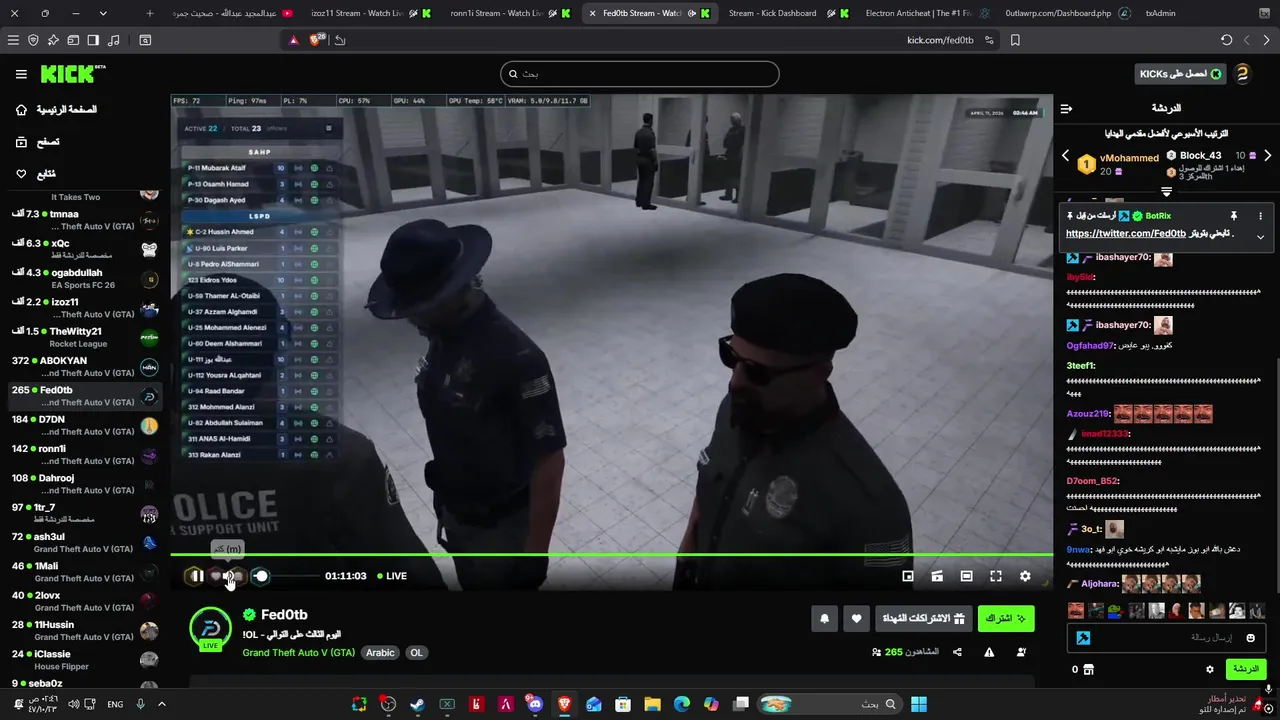Expand the gift leaderboard chevron
The height and width of the screenshot is (720, 1280).
1166,191
